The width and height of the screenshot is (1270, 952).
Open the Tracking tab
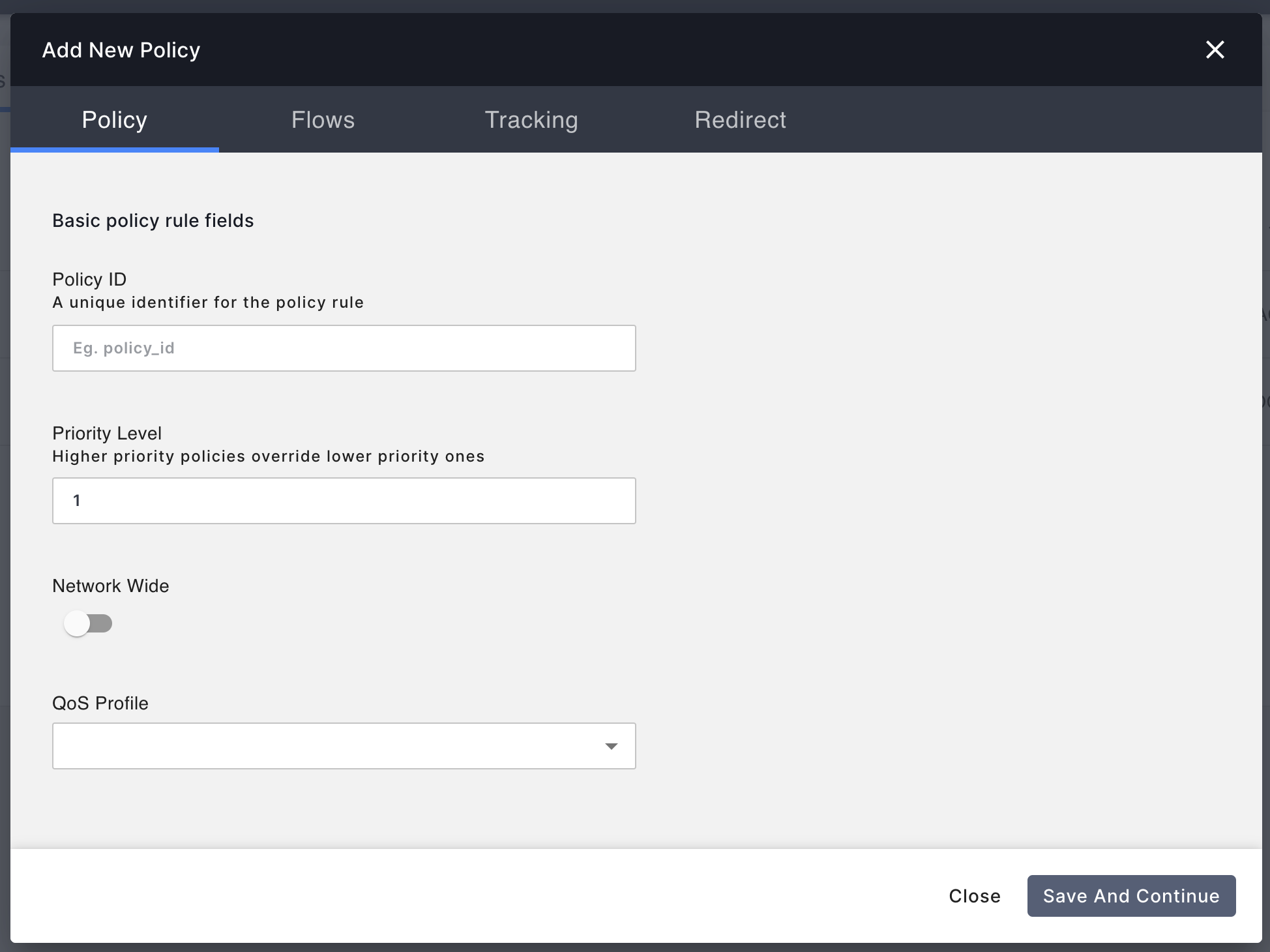point(531,120)
